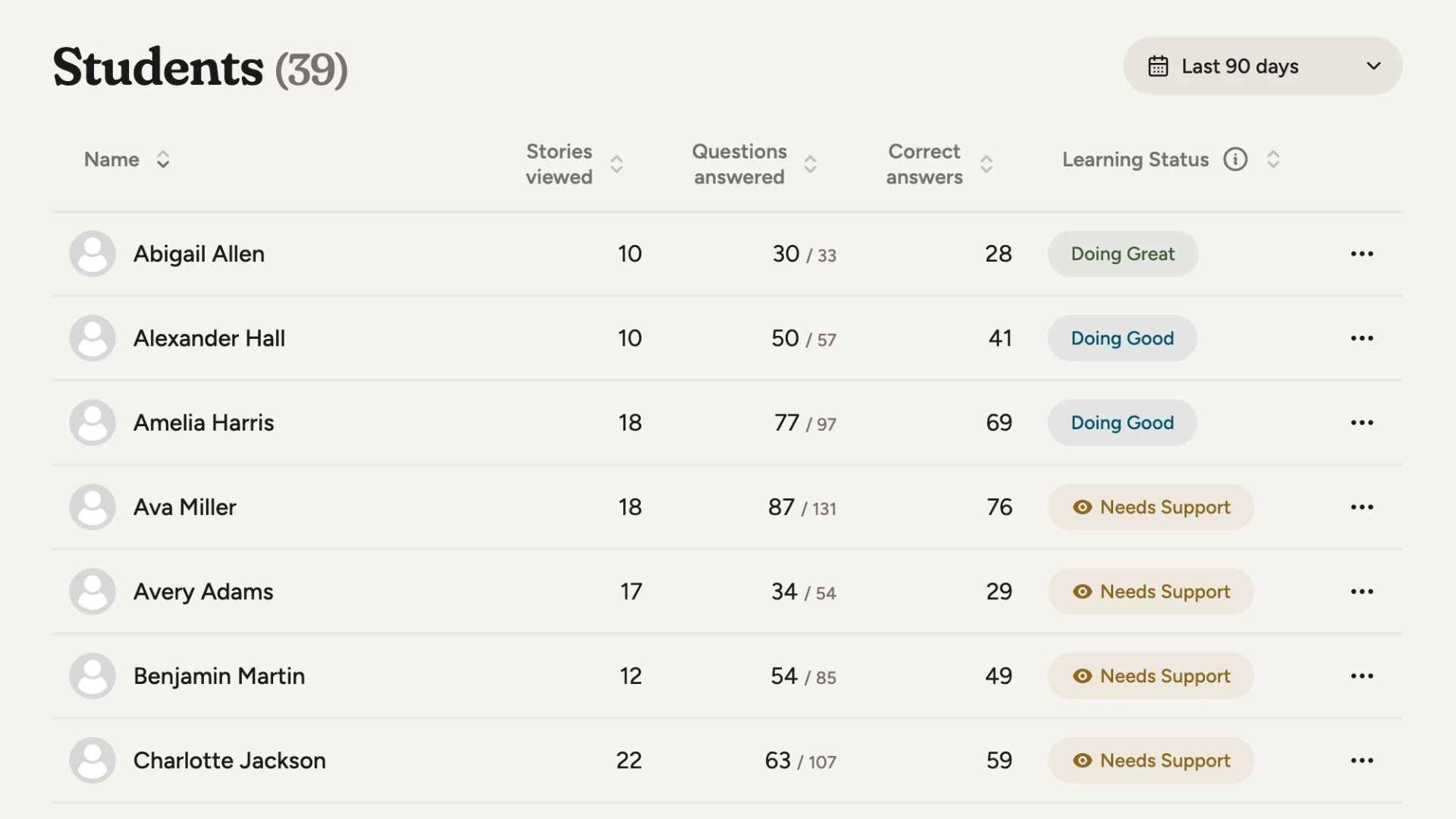
Task: Click the Needs Support badge for Ava Miller
Action: point(1150,507)
